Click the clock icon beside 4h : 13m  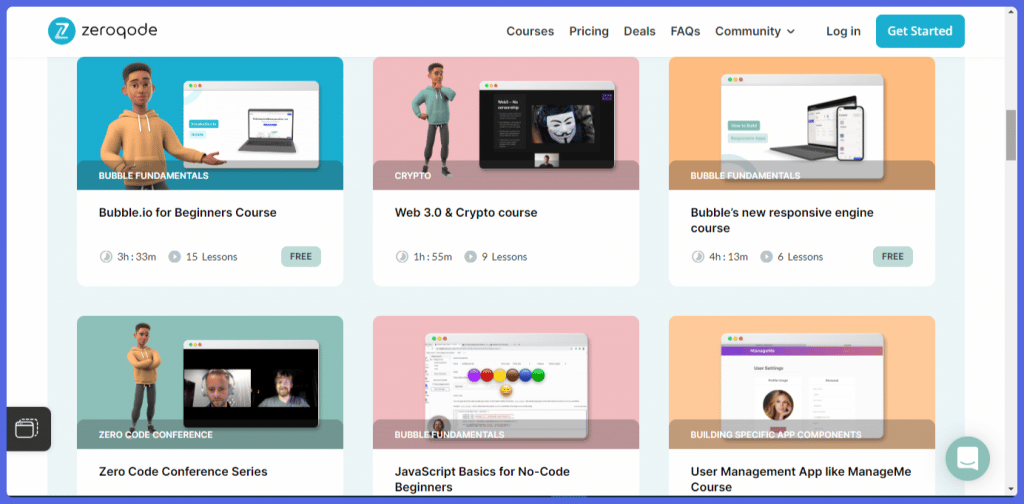pos(697,257)
